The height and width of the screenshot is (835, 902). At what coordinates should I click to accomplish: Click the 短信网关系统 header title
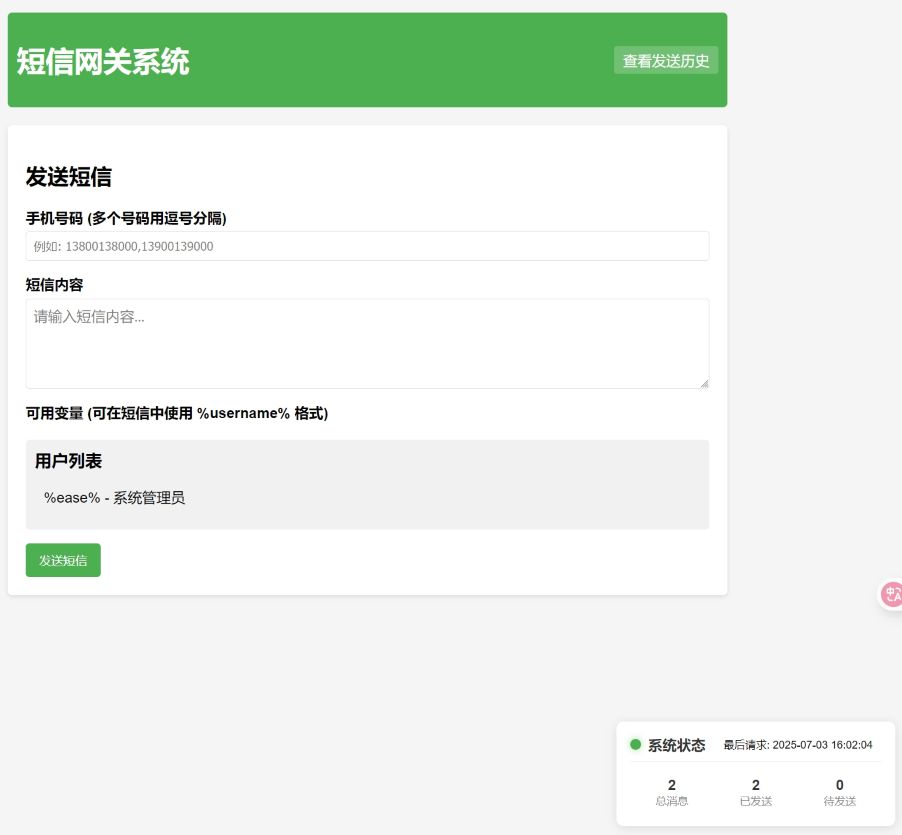[x=102, y=62]
